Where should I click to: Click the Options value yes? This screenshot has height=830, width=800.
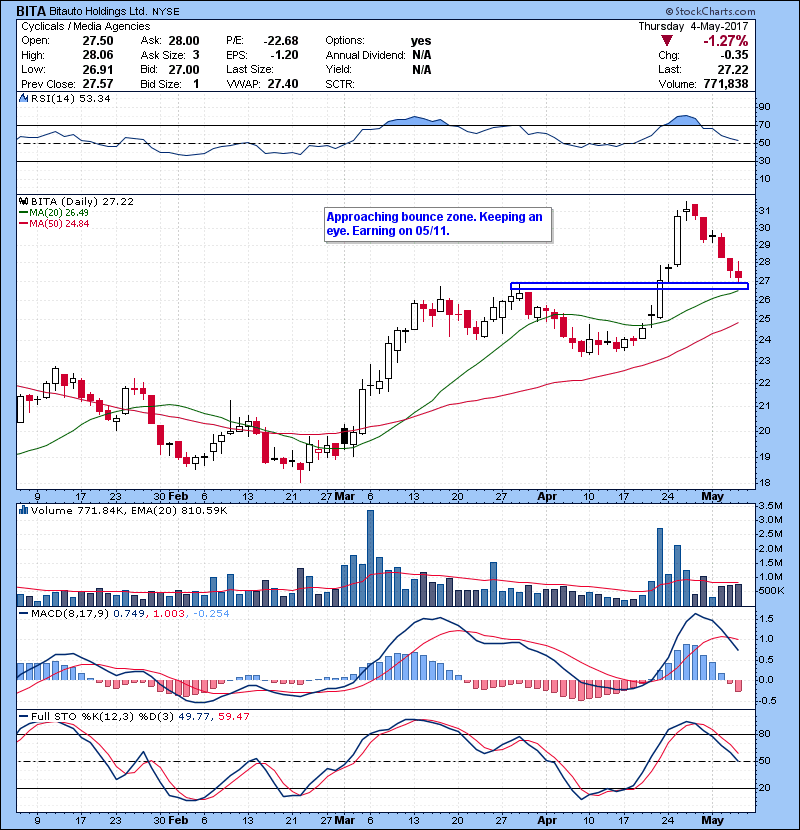[x=421, y=41]
